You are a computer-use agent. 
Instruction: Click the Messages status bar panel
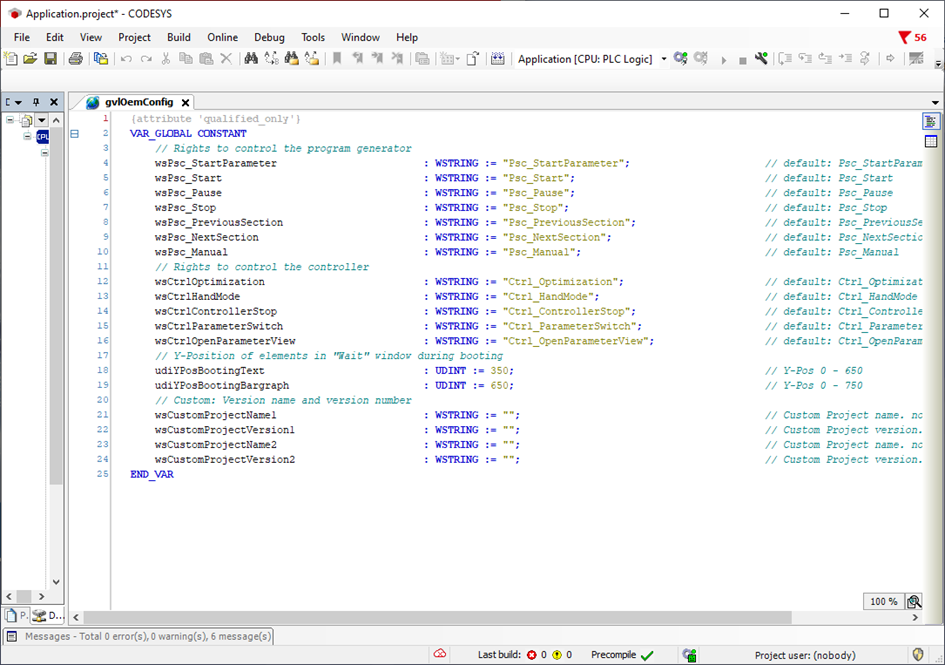pos(138,636)
